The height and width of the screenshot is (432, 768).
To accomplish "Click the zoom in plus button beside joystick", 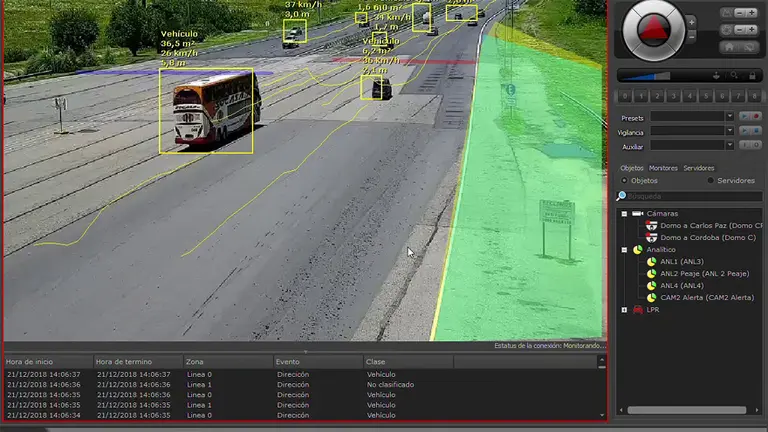I will [x=691, y=20].
